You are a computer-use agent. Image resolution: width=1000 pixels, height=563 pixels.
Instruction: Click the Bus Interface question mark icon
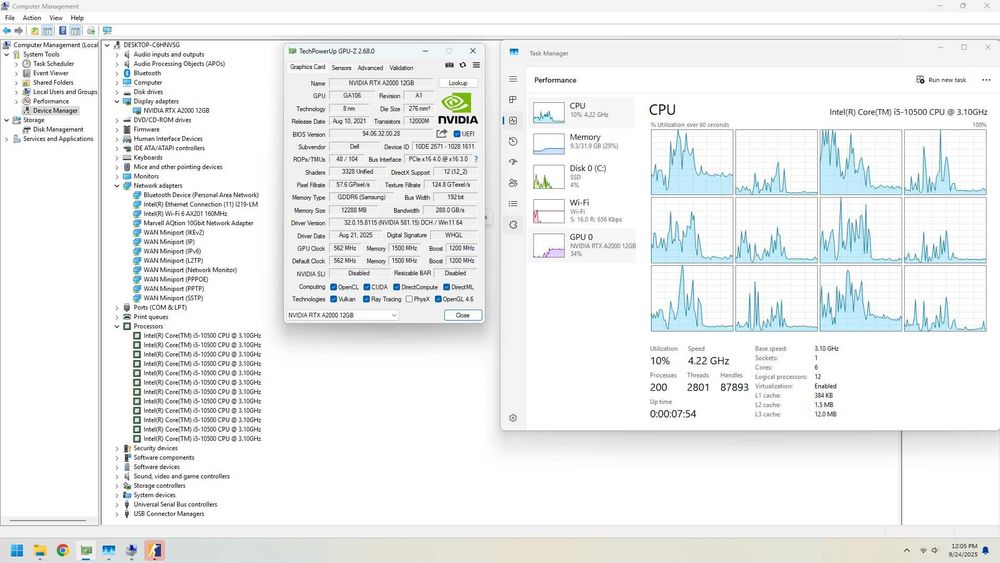[476, 159]
